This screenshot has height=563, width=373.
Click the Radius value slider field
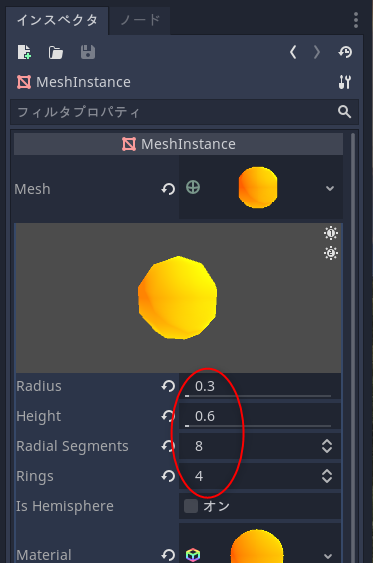pos(260,386)
